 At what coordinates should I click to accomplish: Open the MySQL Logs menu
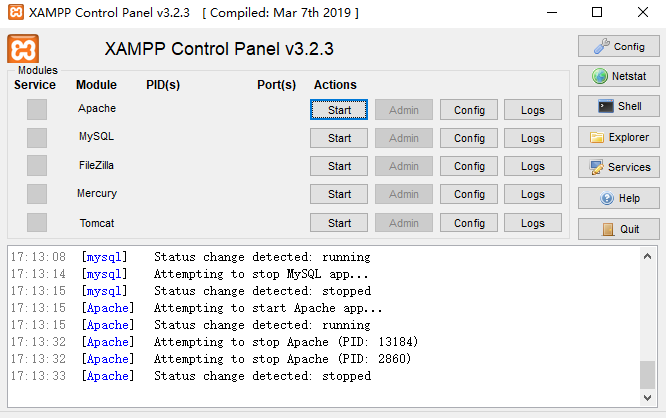533,138
